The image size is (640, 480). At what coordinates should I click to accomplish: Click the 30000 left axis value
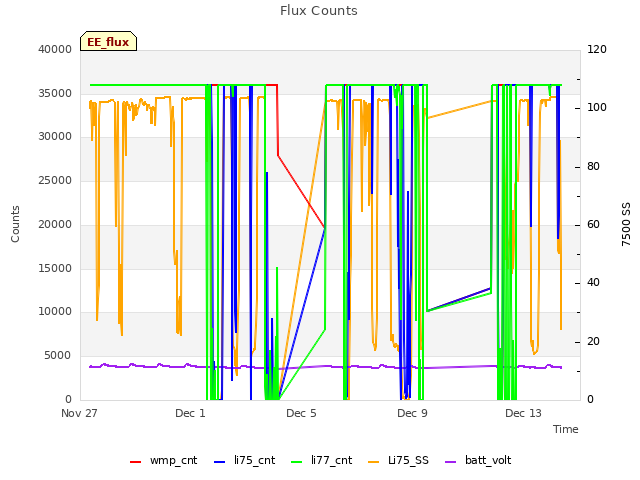[x=55, y=137]
